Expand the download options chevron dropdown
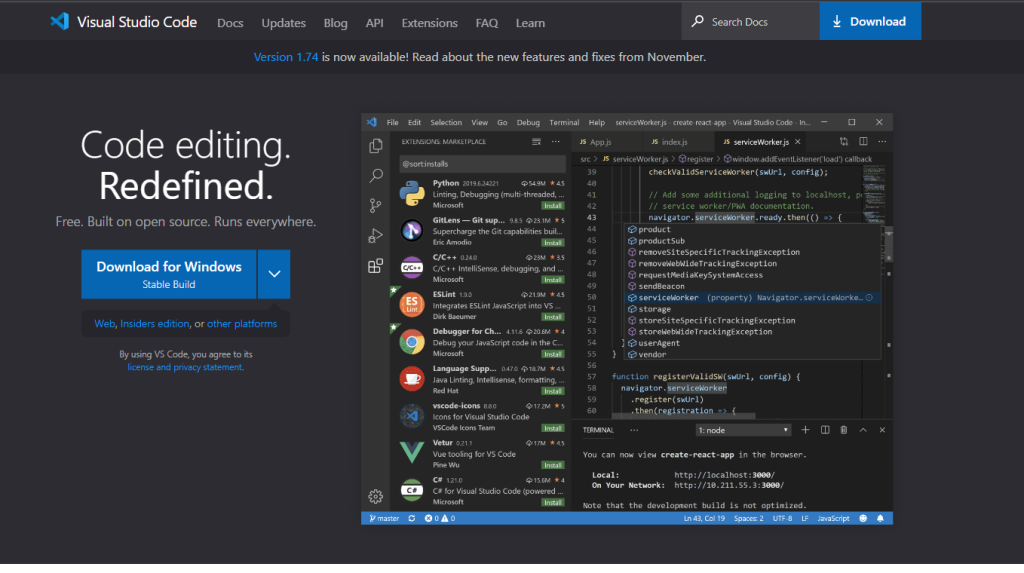 [x=274, y=274]
